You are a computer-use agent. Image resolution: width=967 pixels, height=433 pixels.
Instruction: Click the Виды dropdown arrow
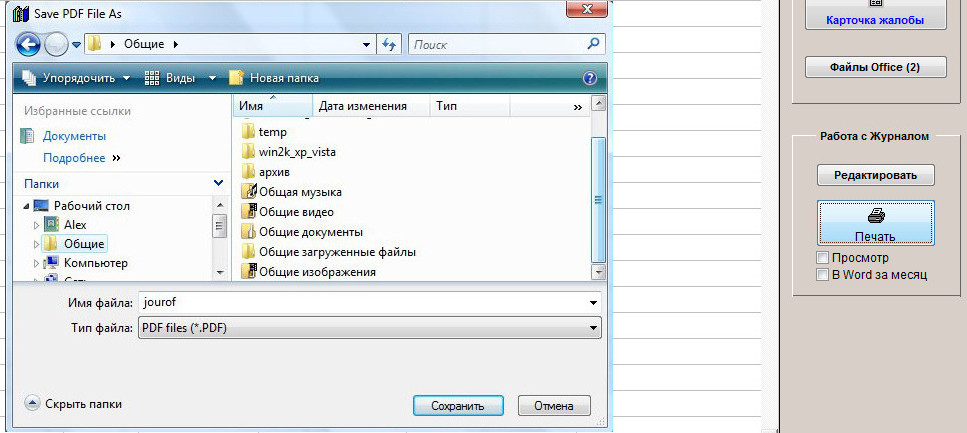coord(212,78)
